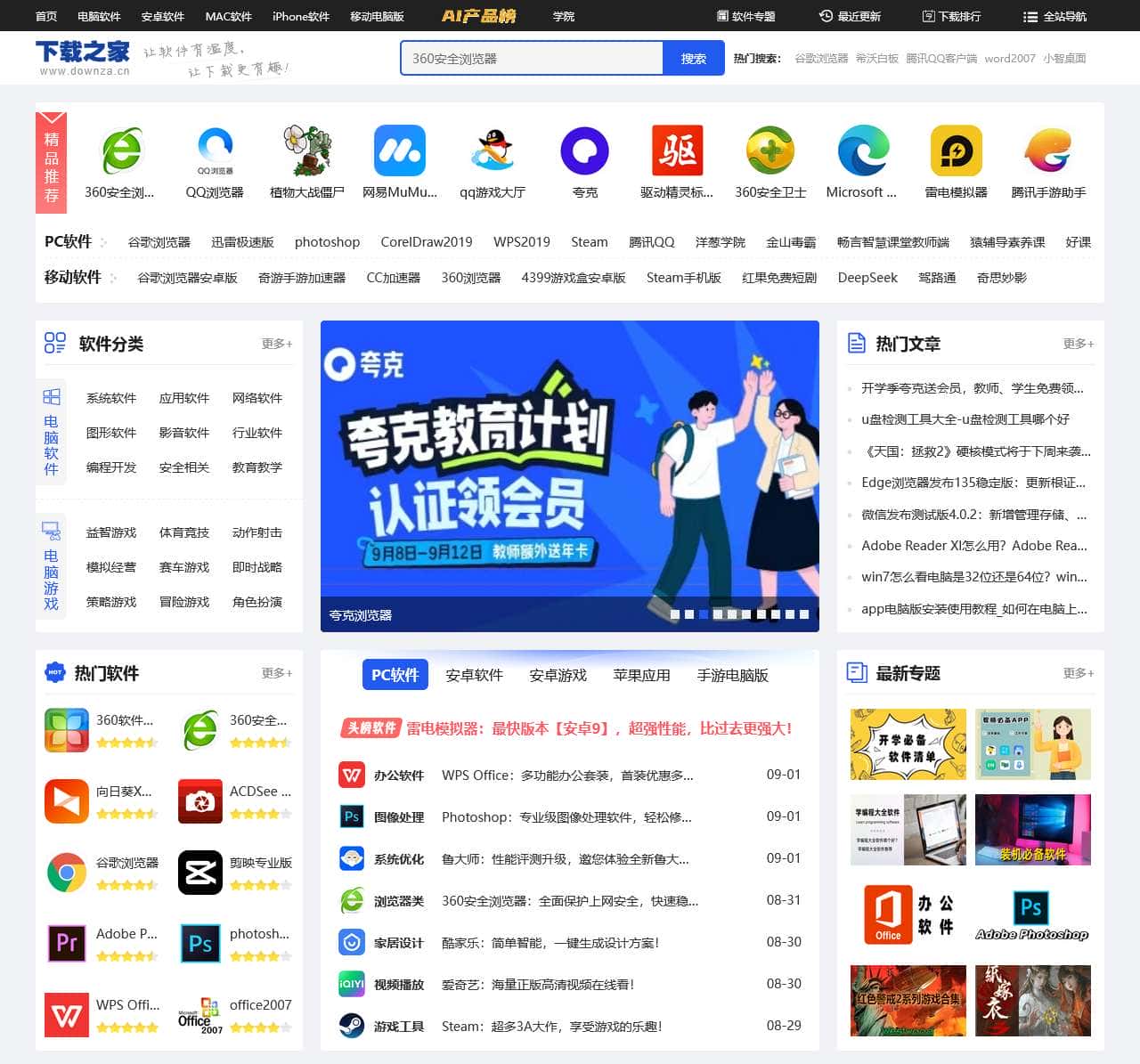Expand 更多+ beside 最新专题

1078,673
